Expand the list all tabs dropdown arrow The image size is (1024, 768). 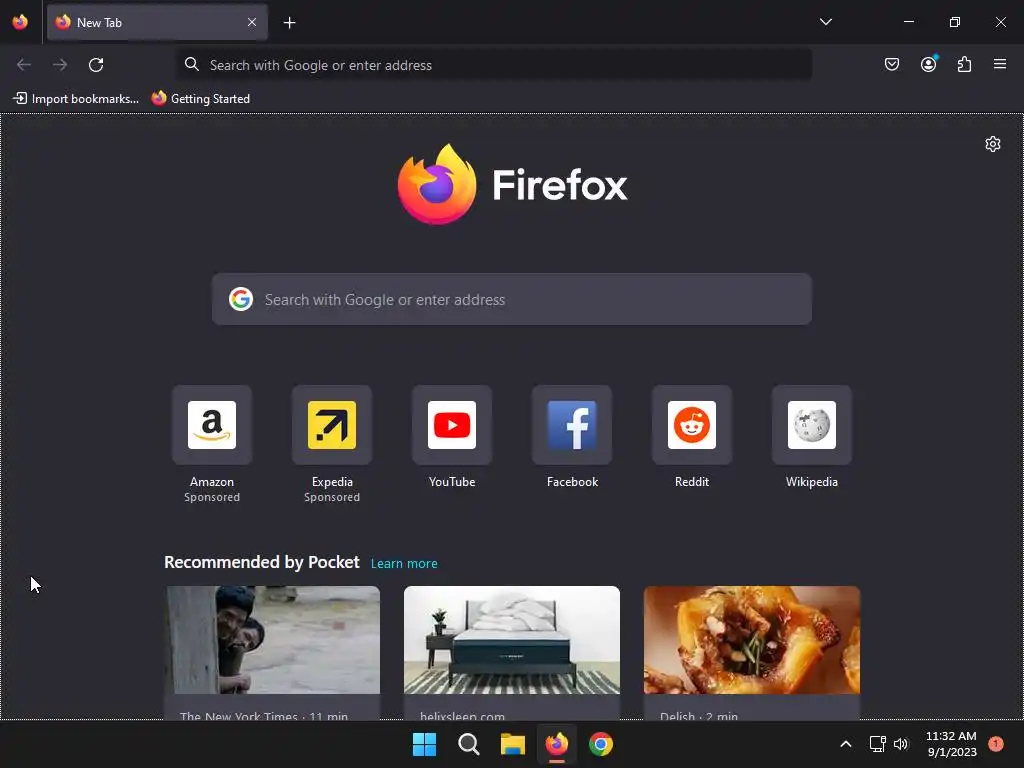click(825, 22)
